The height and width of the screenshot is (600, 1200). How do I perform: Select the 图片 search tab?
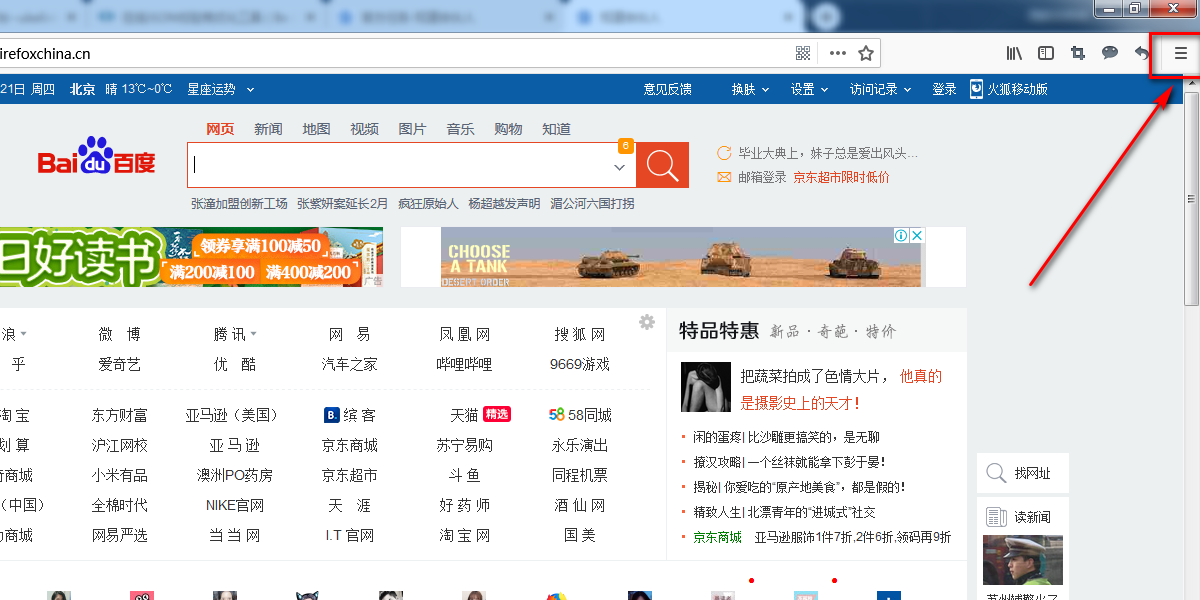(412, 129)
